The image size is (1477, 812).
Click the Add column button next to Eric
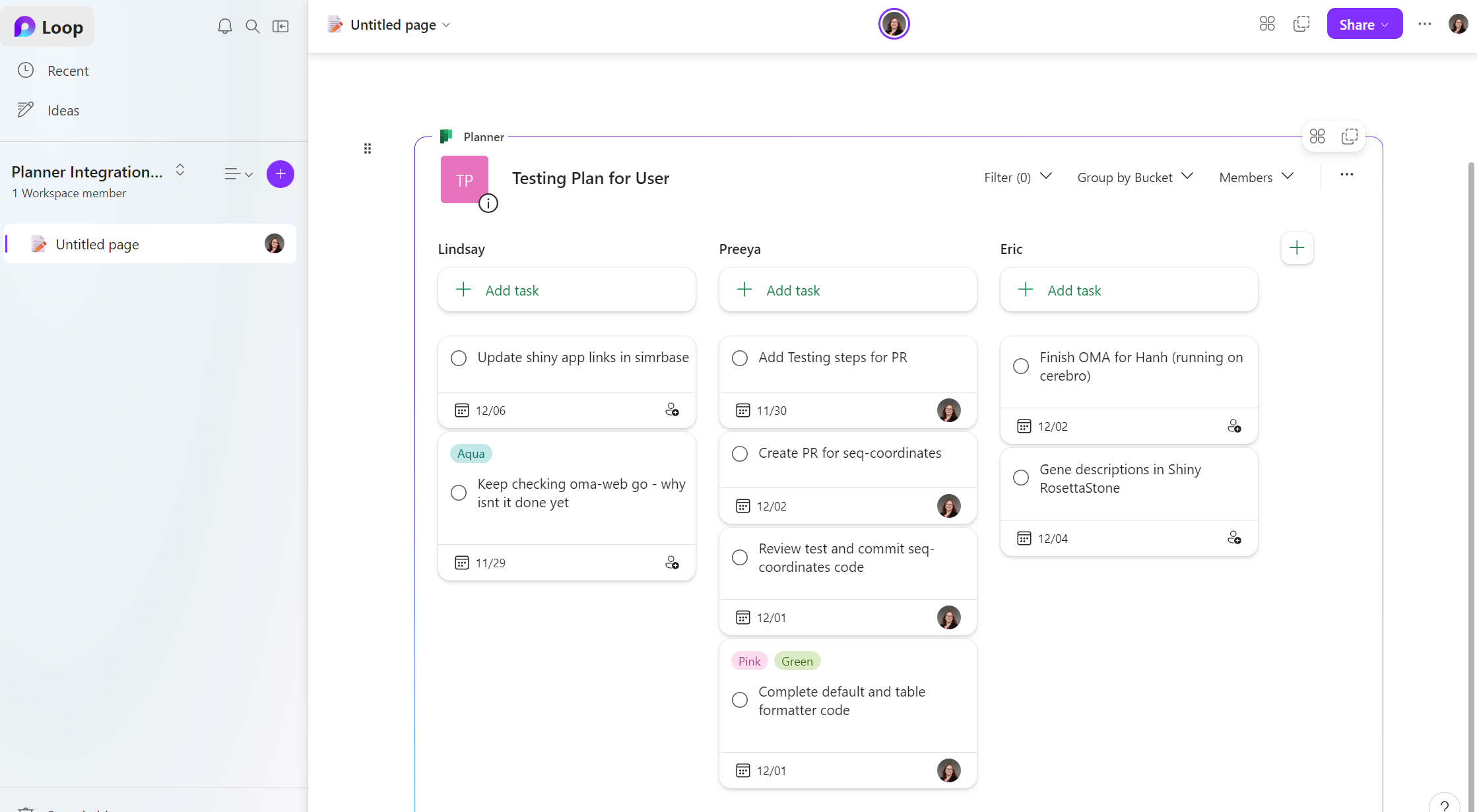[1296, 248]
